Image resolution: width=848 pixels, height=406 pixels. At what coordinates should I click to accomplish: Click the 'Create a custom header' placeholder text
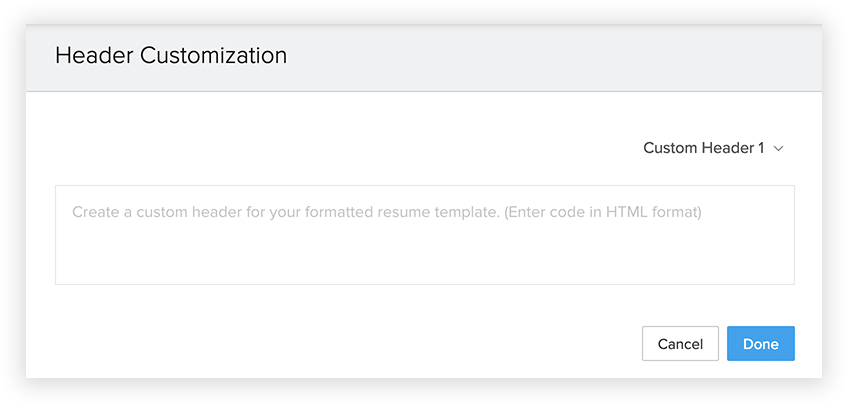pos(285,212)
